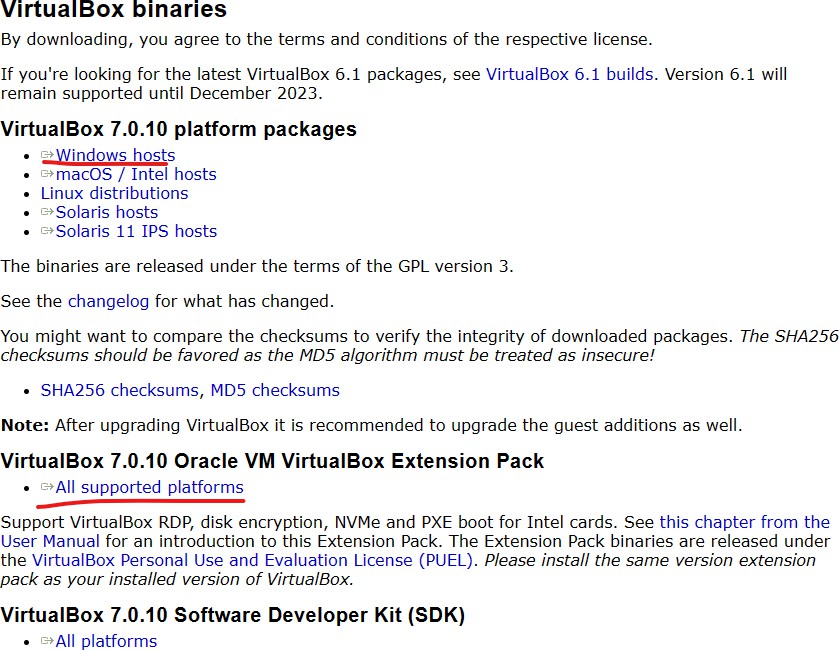Click the external-link icon beside Windows hosts
Viewport: 839px width, 650px height.
pyautogui.click(x=47, y=155)
